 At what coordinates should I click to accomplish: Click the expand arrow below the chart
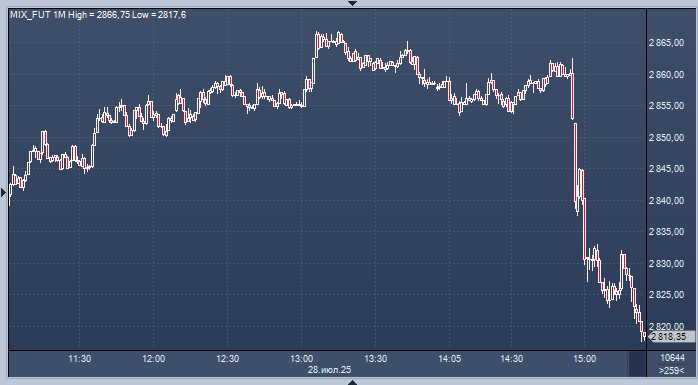coord(353,382)
